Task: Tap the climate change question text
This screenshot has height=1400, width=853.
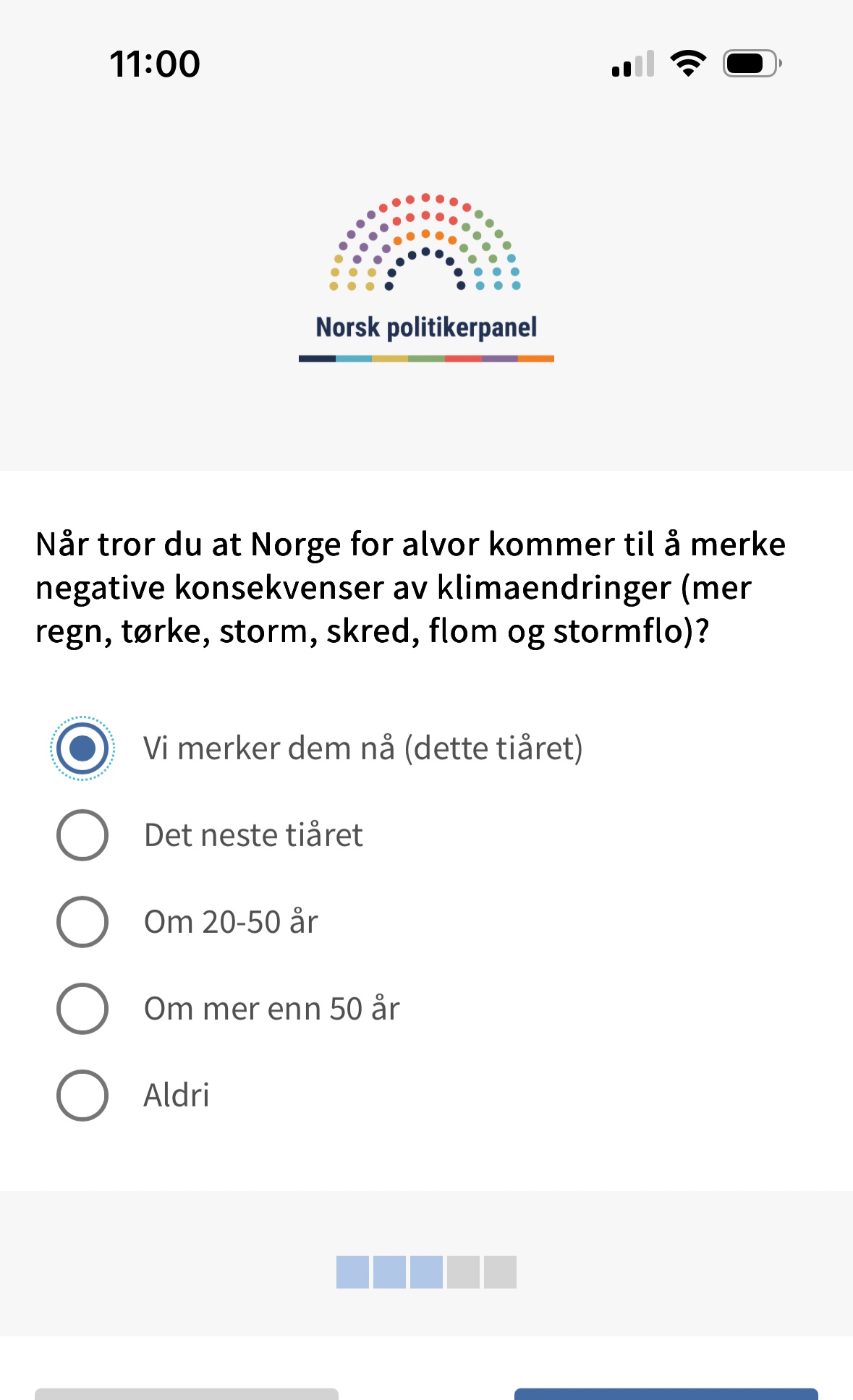Action: pos(410,587)
